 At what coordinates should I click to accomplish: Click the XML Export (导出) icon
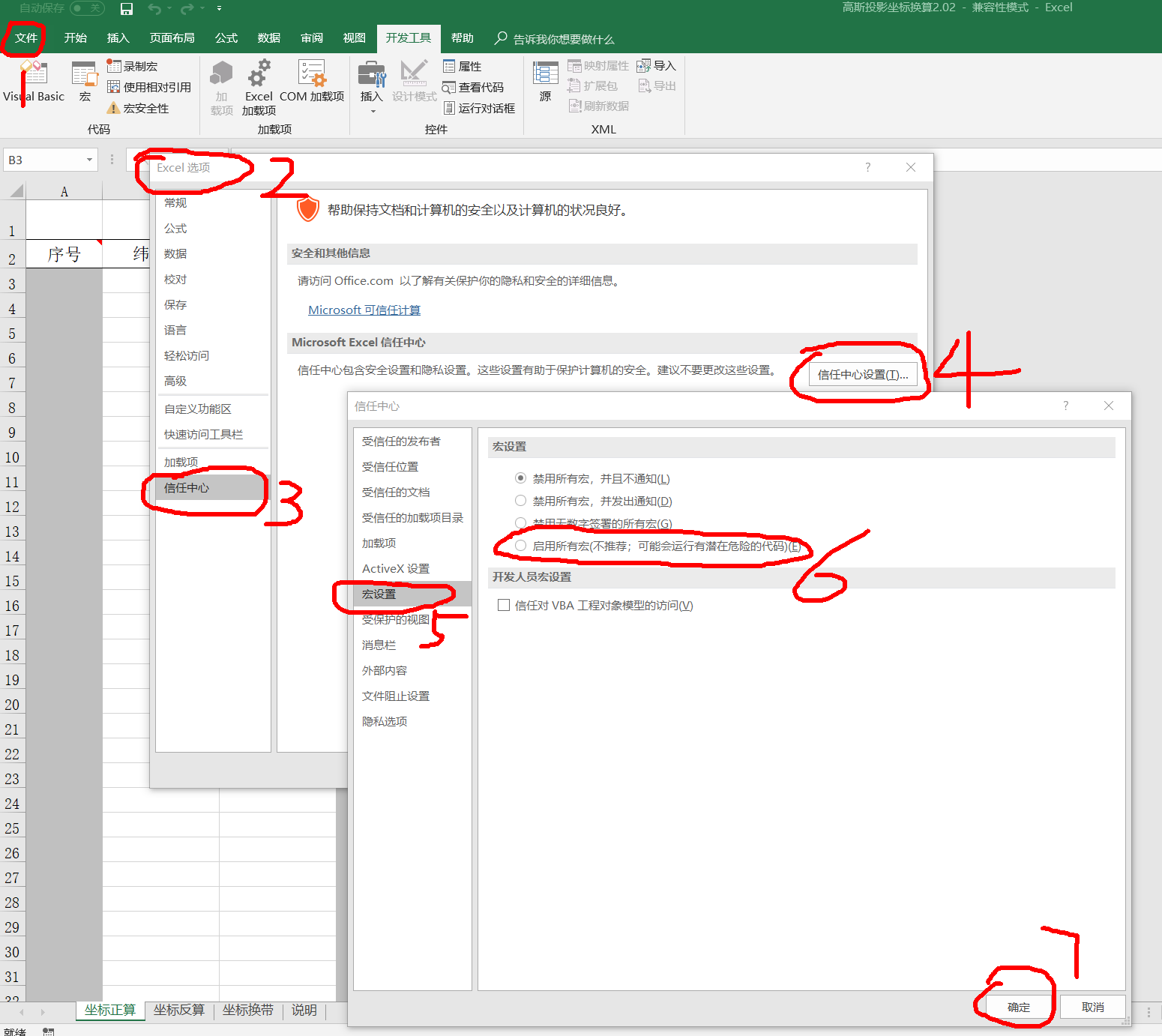644,85
